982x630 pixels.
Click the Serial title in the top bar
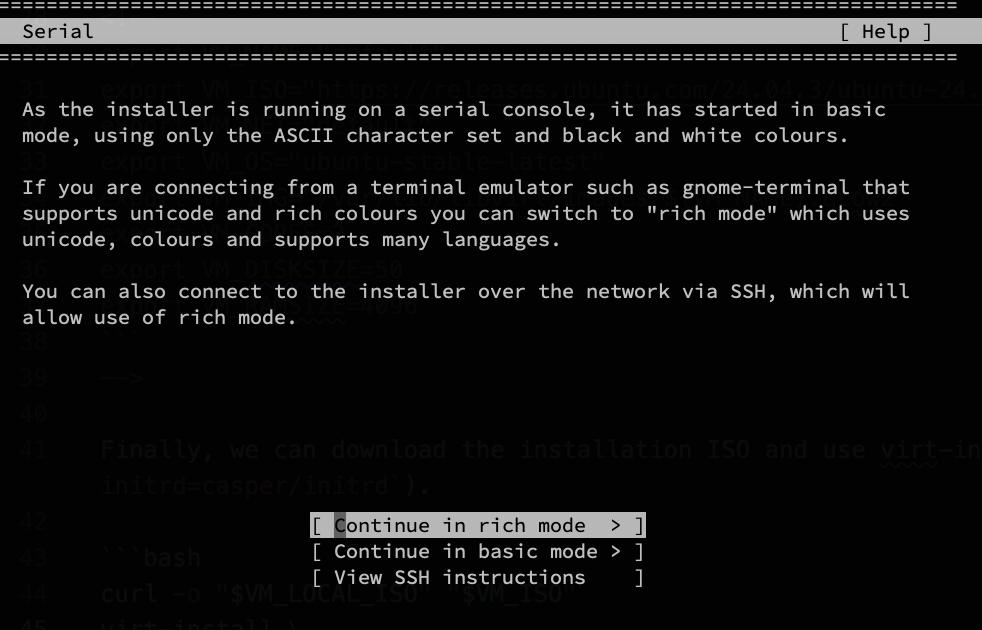point(59,31)
